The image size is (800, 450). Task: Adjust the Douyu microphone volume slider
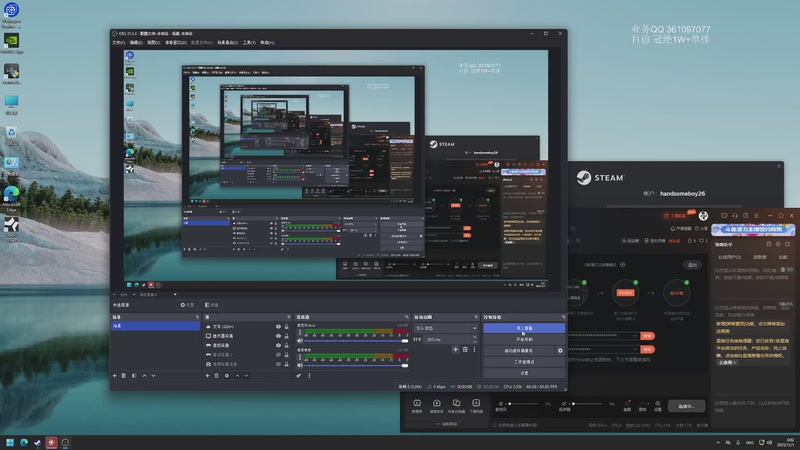click(523, 404)
